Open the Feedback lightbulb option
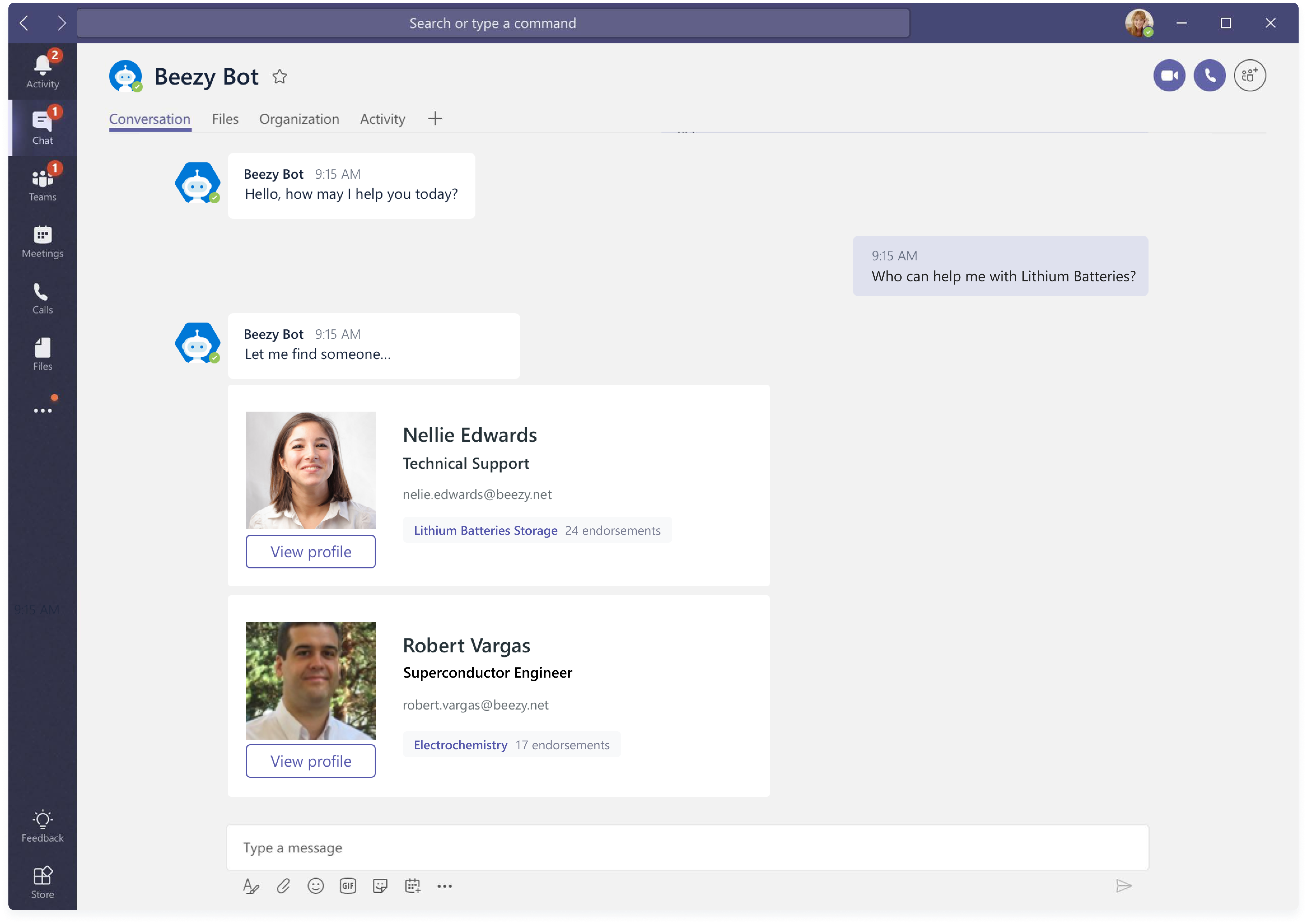This screenshot has height=924, width=1307. click(x=43, y=825)
